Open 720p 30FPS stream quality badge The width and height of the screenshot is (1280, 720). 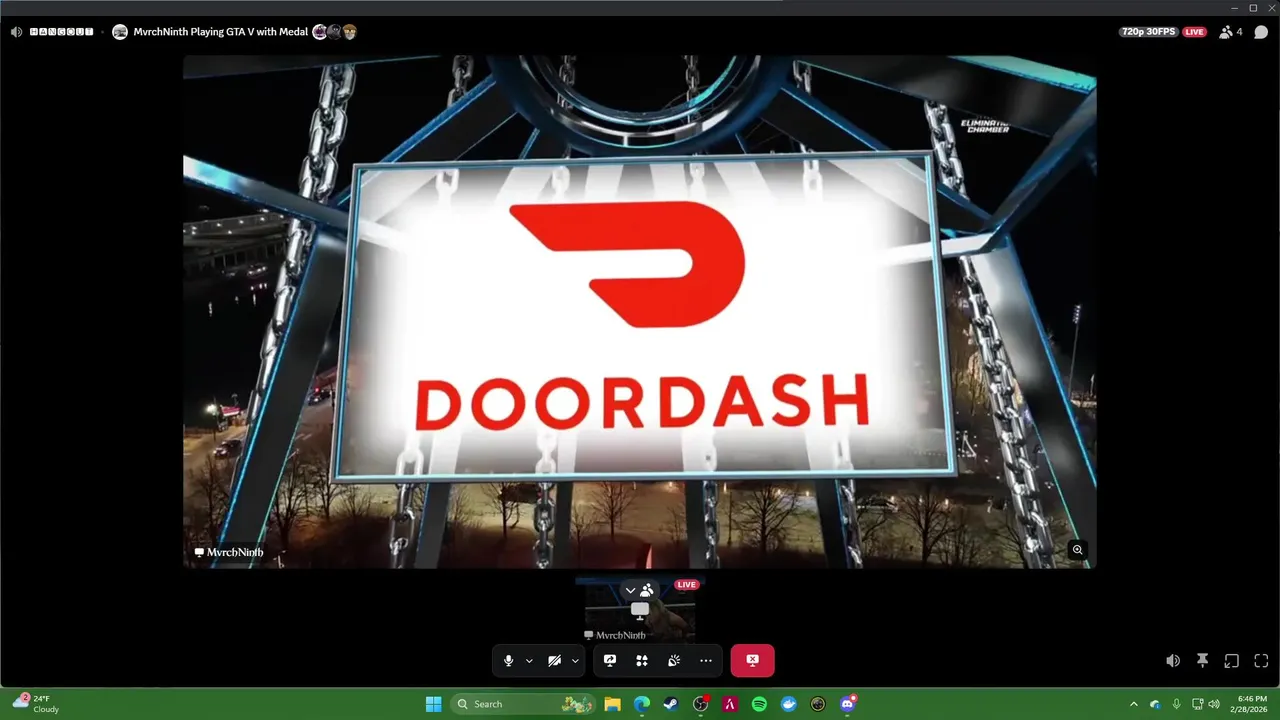(1148, 32)
